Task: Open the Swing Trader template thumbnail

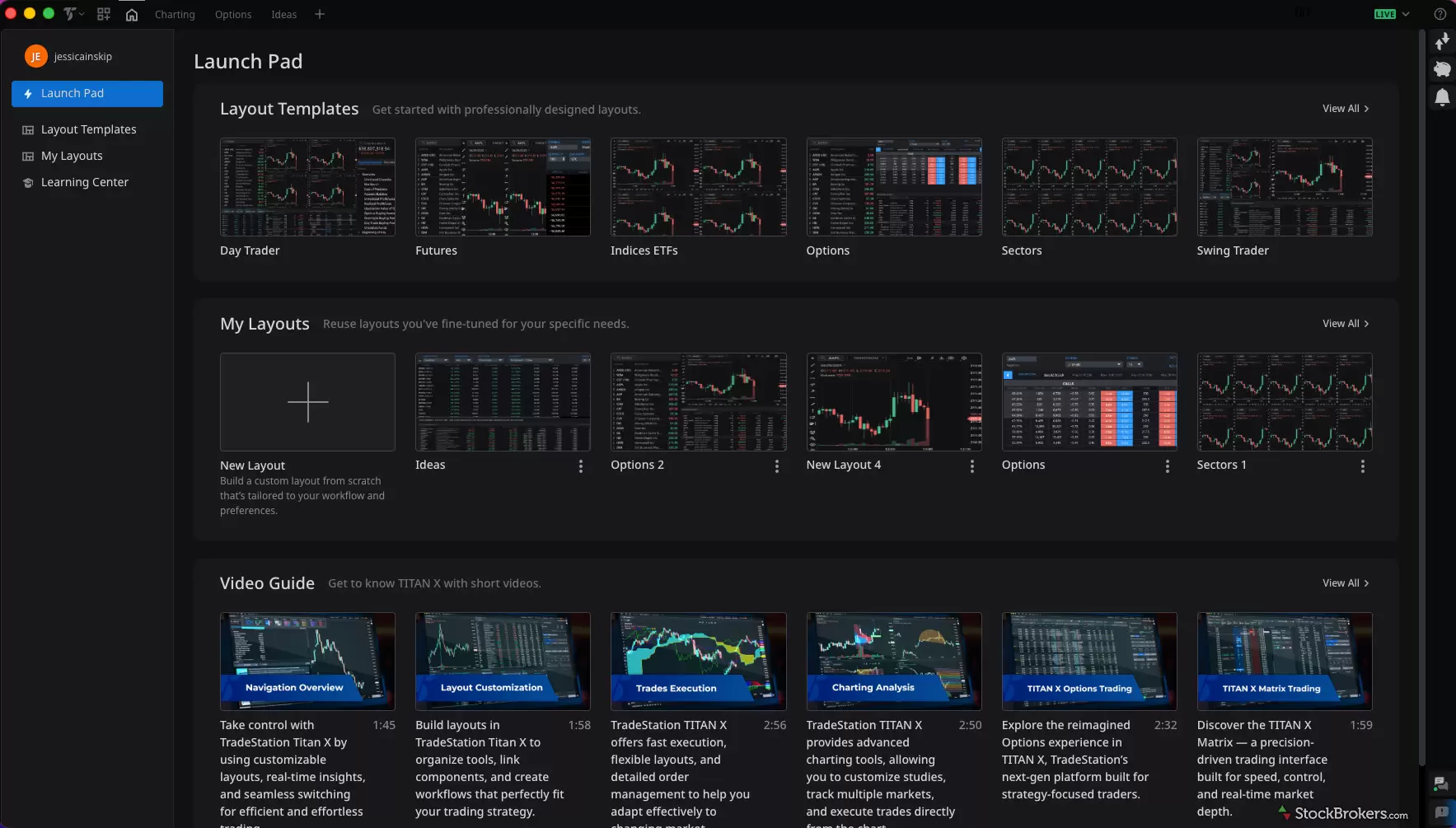Action: [x=1285, y=187]
